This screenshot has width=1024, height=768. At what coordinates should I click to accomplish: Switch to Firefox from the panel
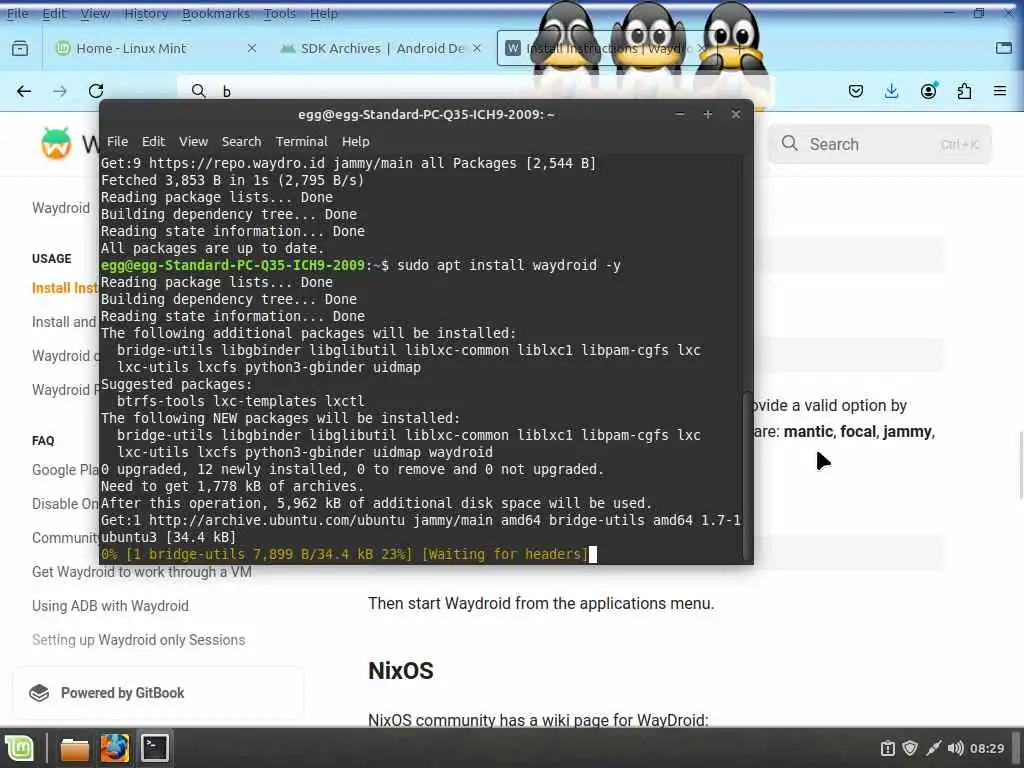pos(114,748)
